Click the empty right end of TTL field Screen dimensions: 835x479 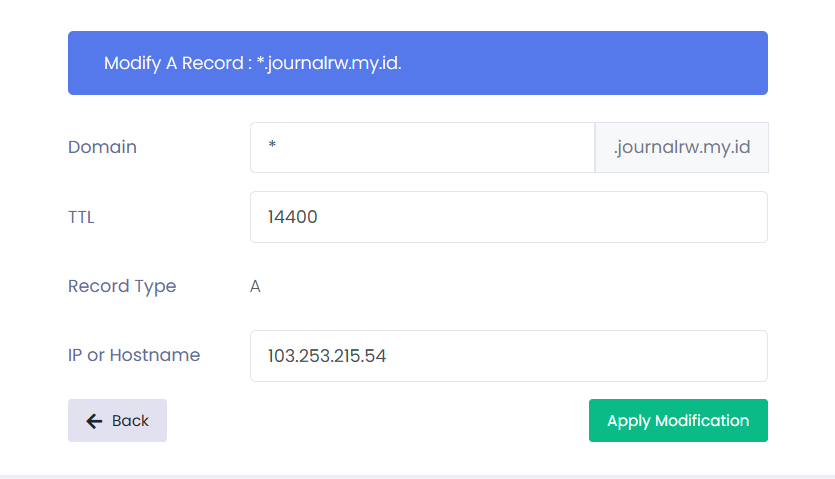pos(720,217)
